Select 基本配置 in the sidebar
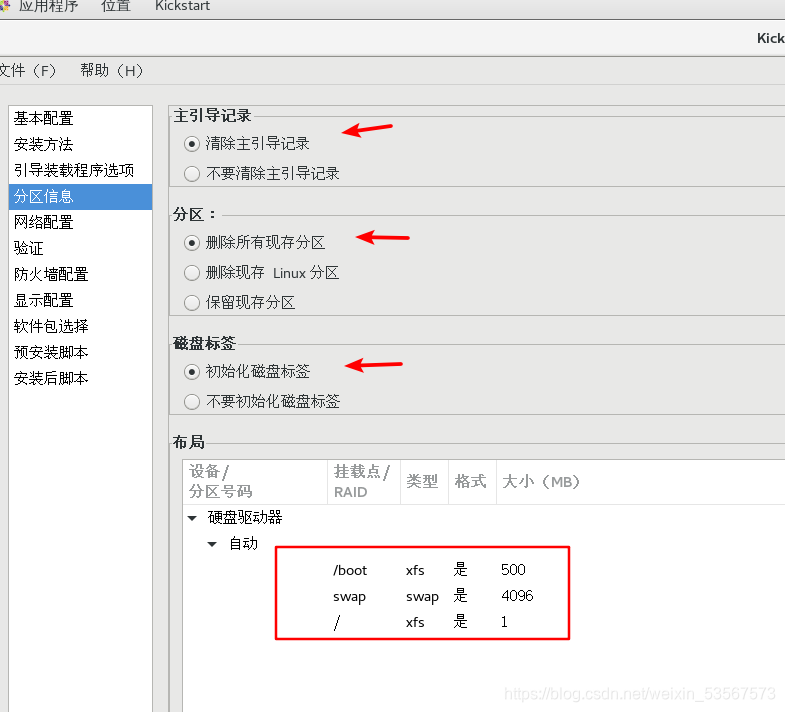Viewport: 785px width, 712px height. (x=81, y=119)
